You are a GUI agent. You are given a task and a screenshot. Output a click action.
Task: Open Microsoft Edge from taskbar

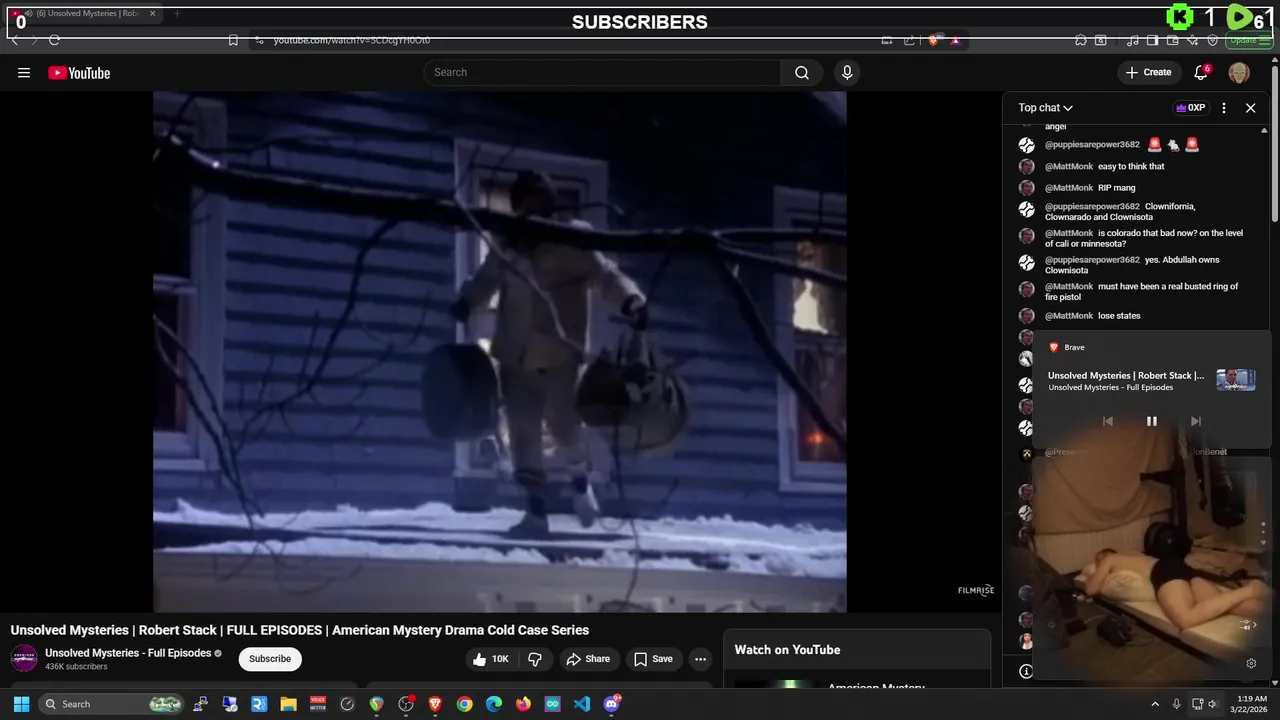click(x=494, y=704)
